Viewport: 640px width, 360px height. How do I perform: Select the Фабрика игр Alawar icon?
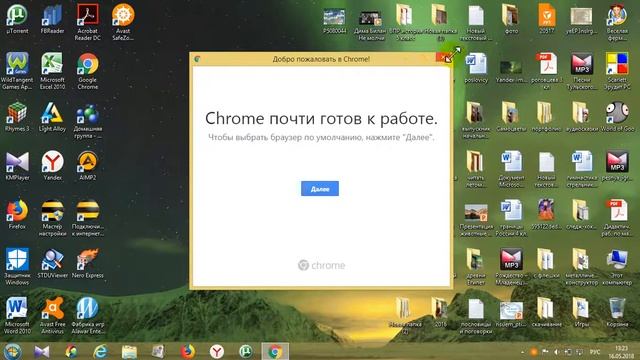pos(87,316)
